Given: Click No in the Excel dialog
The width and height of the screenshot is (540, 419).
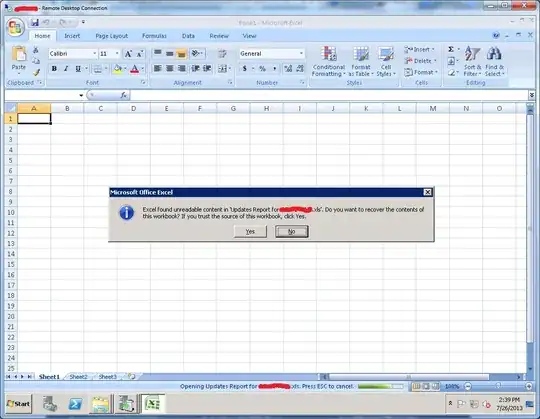Looking at the screenshot, I should 292,231.
